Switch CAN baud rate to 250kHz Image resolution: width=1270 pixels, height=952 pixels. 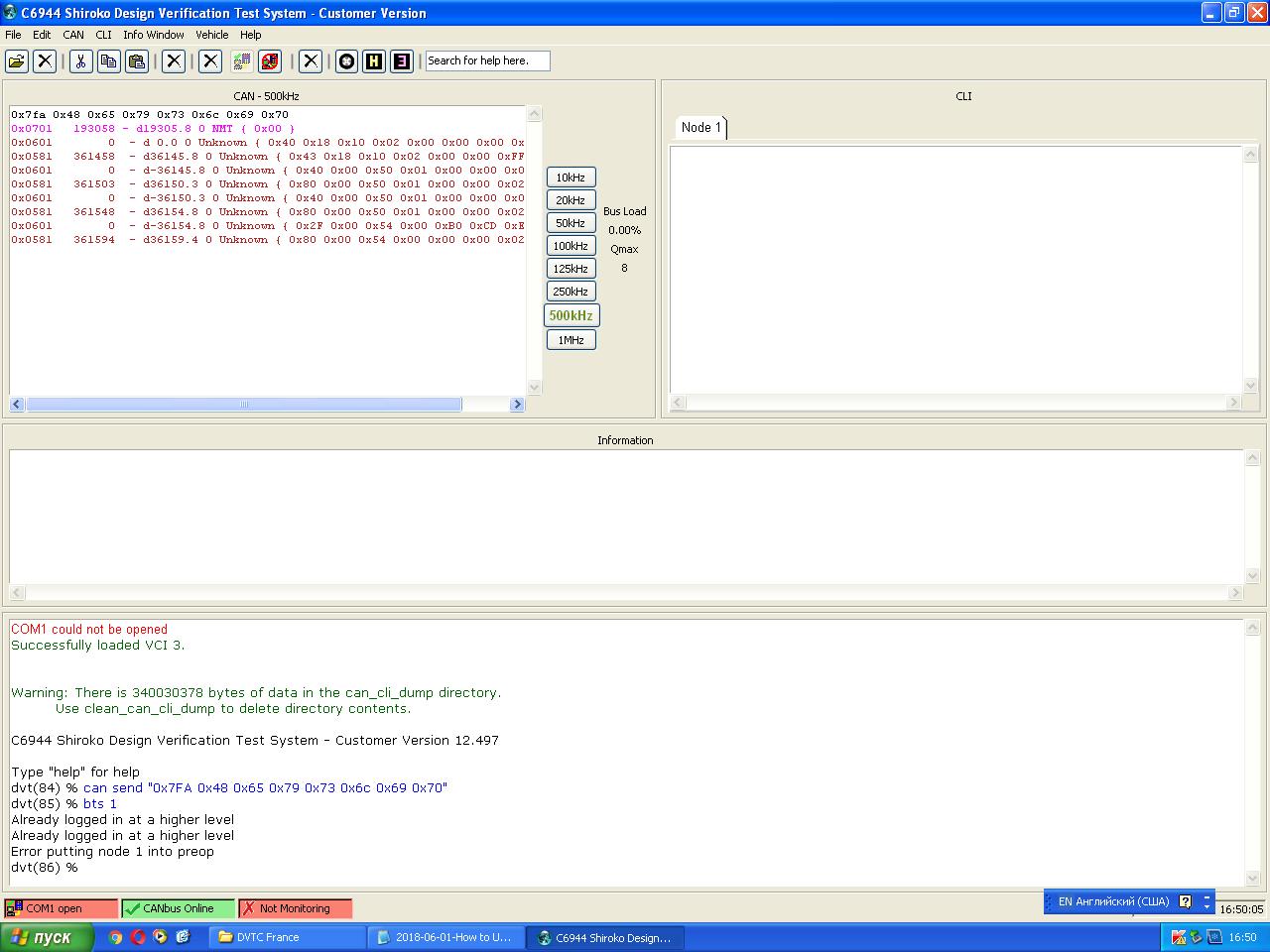coord(571,292)
